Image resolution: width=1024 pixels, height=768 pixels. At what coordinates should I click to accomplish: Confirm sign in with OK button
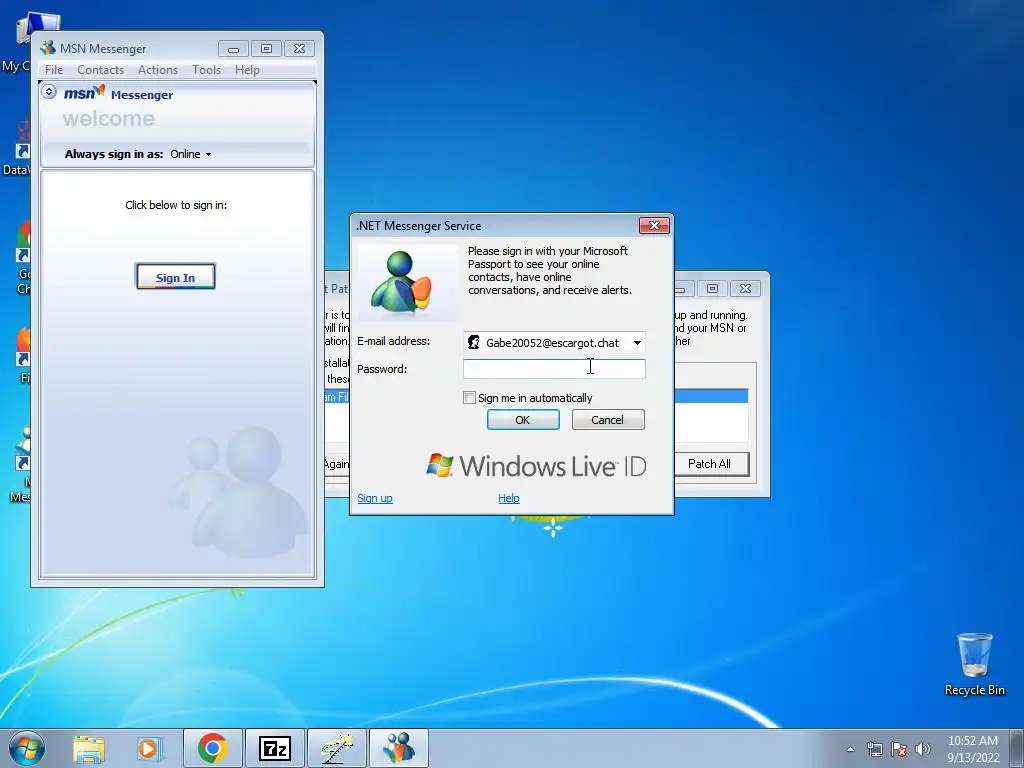523,420
